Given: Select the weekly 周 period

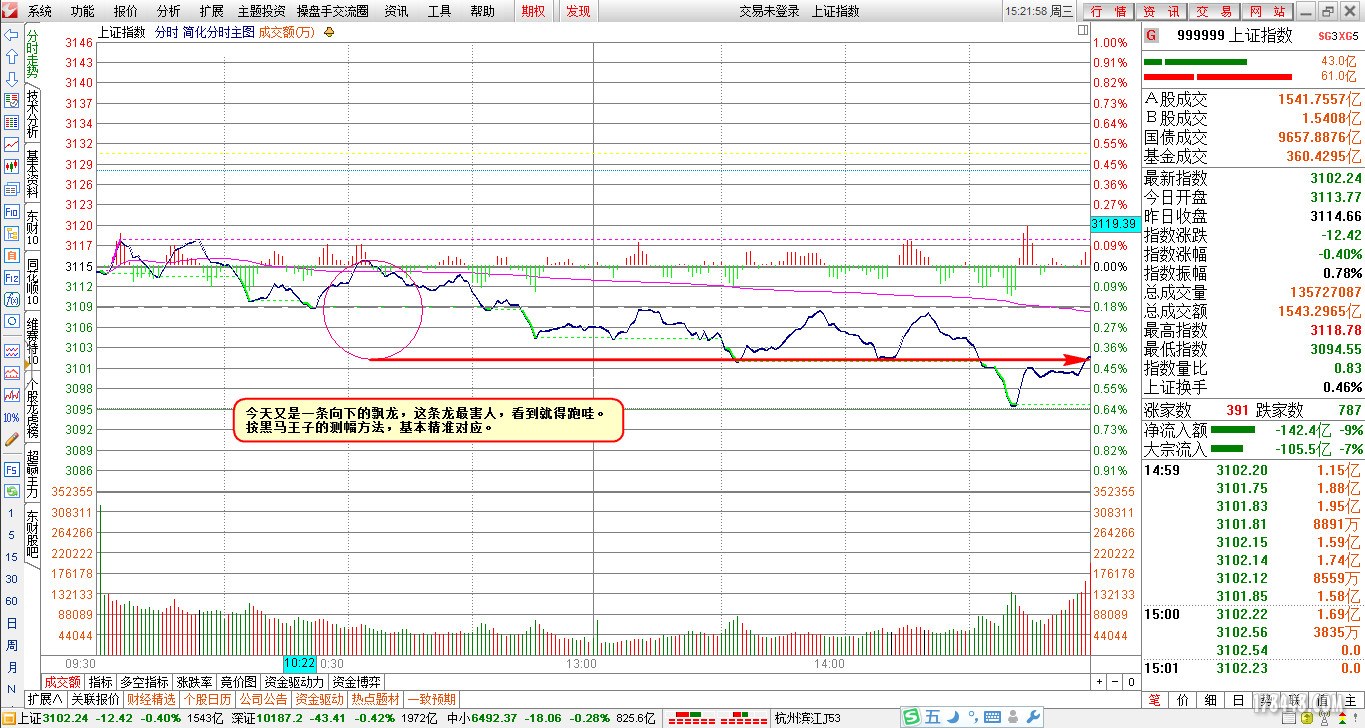Looking at the screenshot, I should (x=11, y=645).
